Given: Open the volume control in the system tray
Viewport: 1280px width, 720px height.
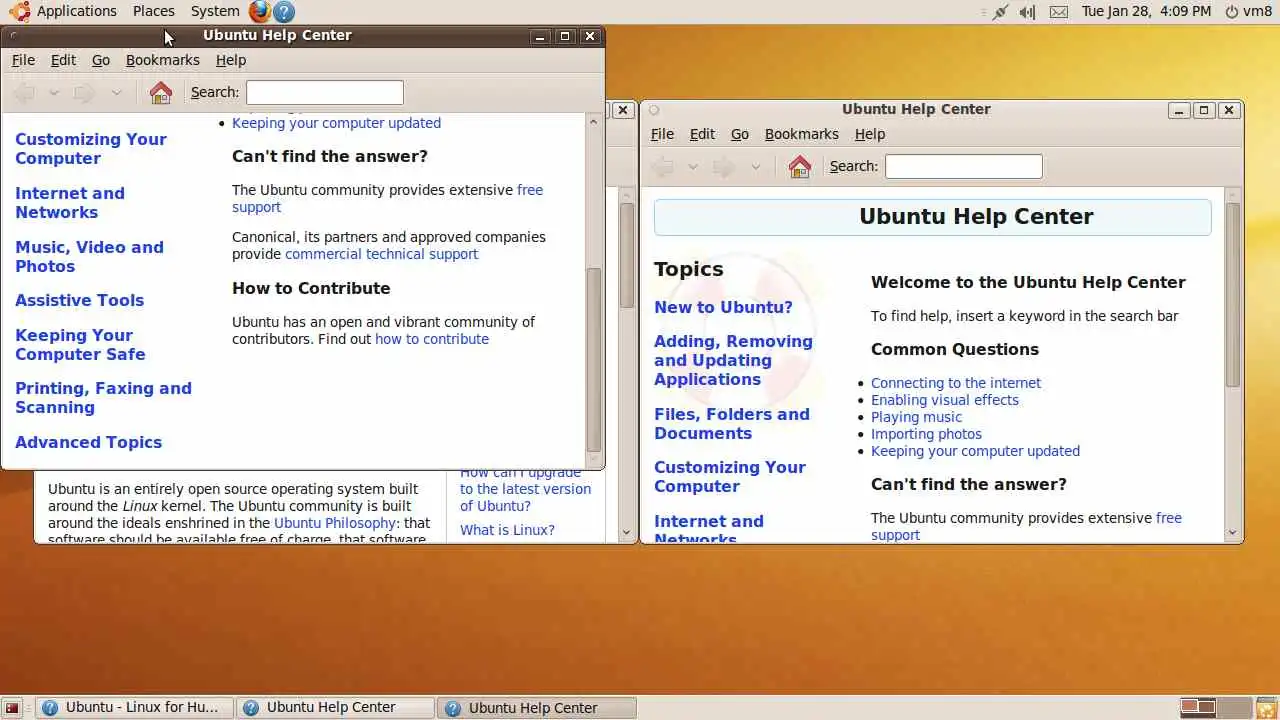Looking at the screenshot, I should click(x=1028, y=12).
